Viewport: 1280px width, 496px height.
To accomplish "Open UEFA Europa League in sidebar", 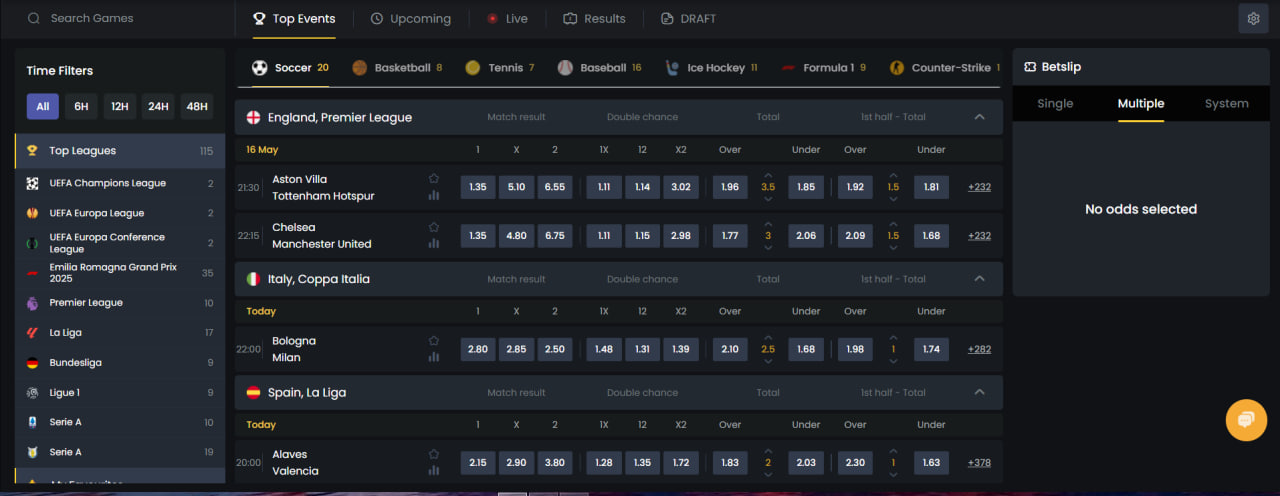I will tap(120, 213).
